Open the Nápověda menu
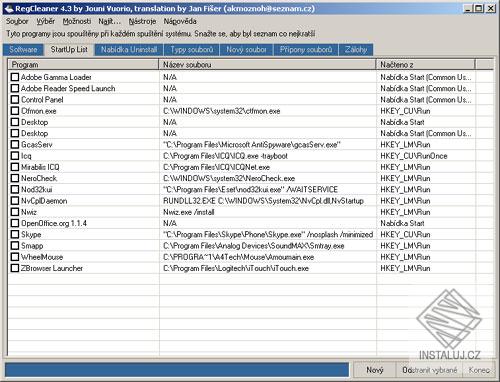This screenshot has height=382, width=500. tap(180, 21)
